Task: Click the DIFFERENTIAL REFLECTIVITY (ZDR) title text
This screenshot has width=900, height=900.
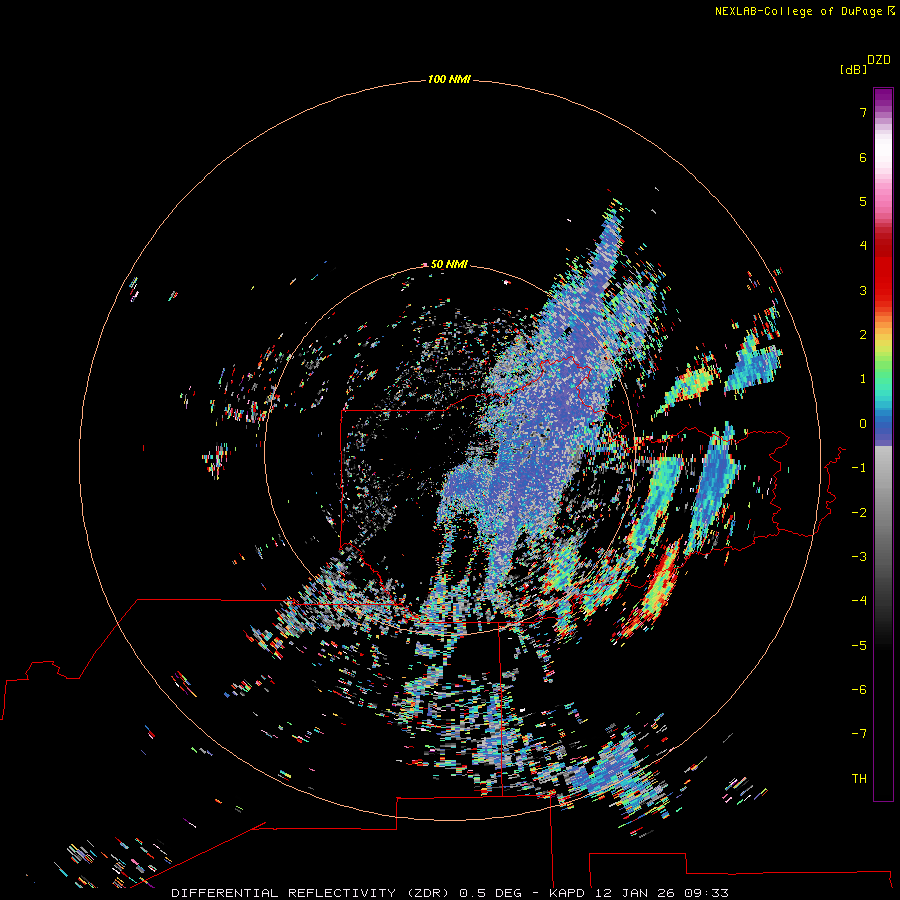Action: point(310,893)
